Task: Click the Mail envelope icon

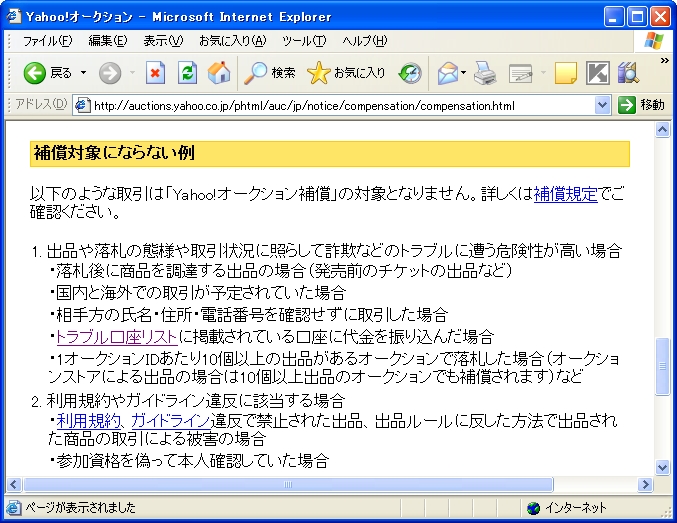Action: click(447, 73)
